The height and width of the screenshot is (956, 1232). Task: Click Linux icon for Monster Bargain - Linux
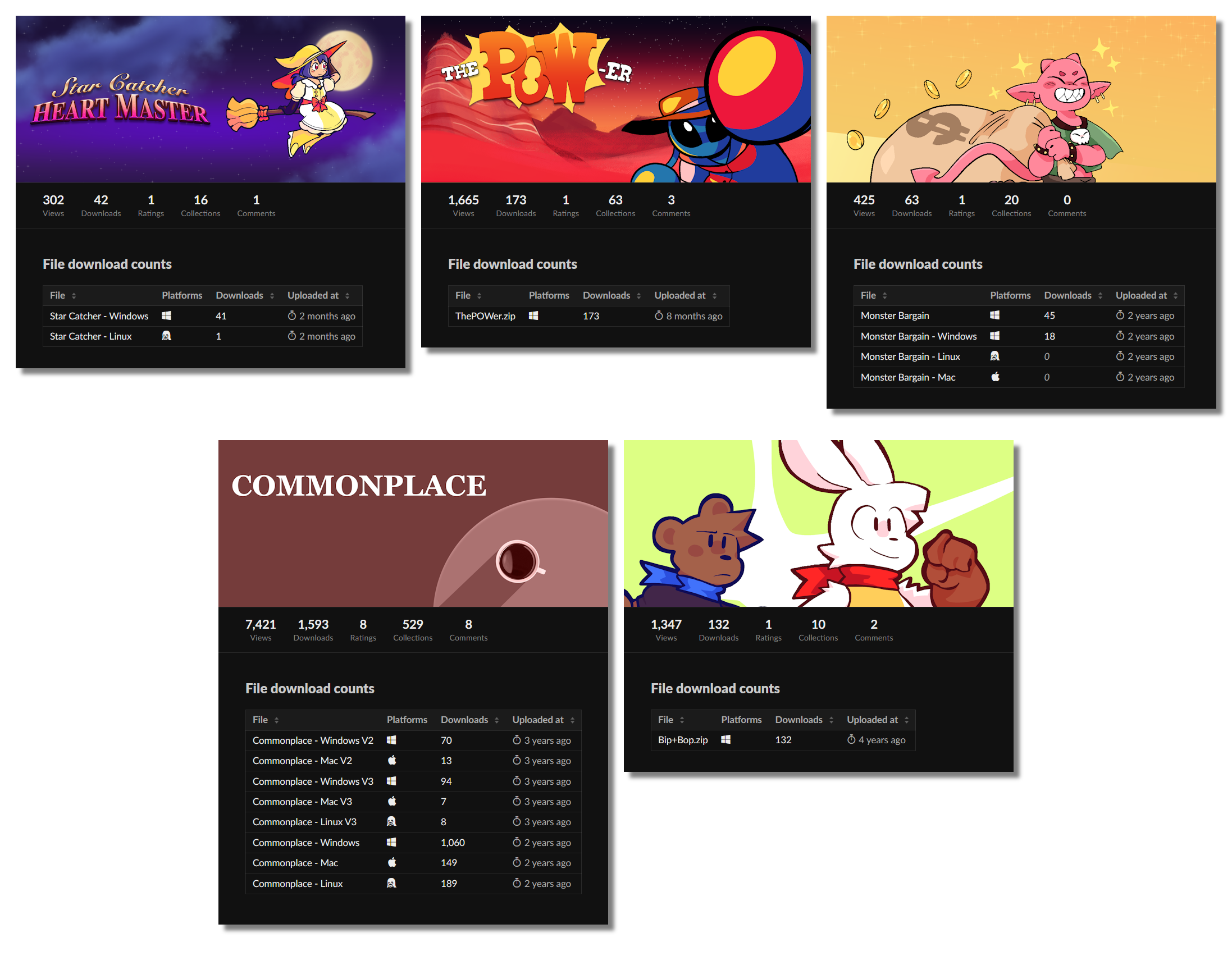pos(995,356)
